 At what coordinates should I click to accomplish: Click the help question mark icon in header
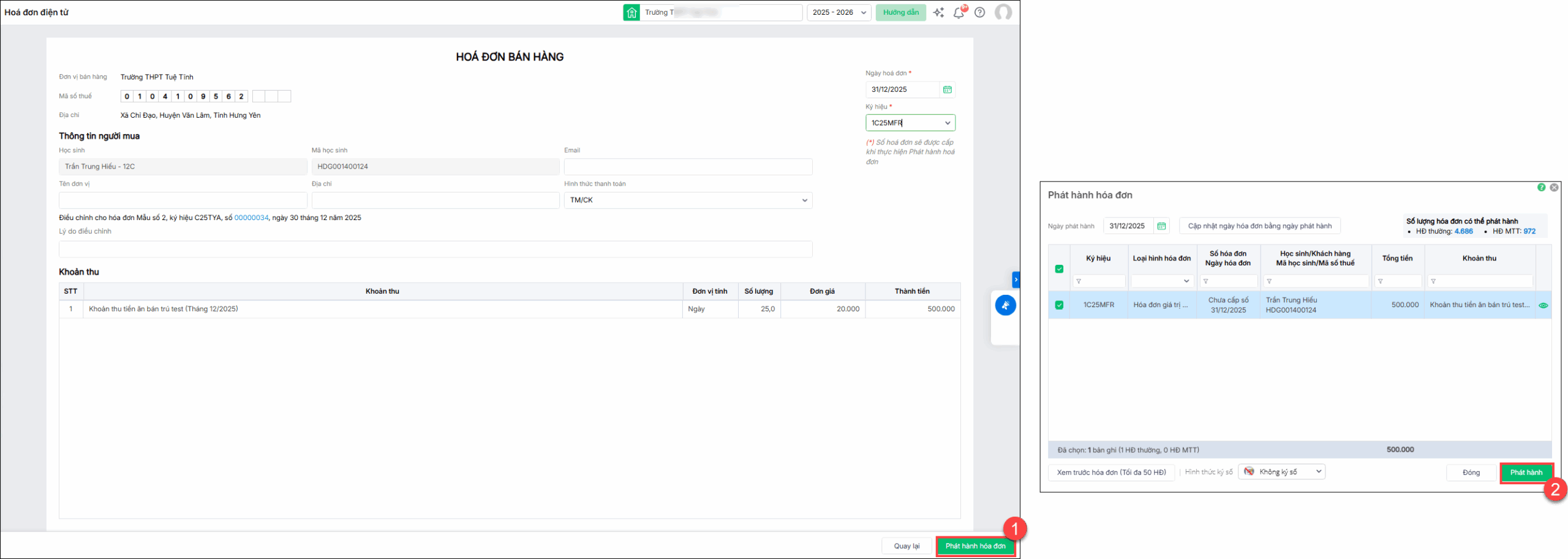tap(980, 13)
